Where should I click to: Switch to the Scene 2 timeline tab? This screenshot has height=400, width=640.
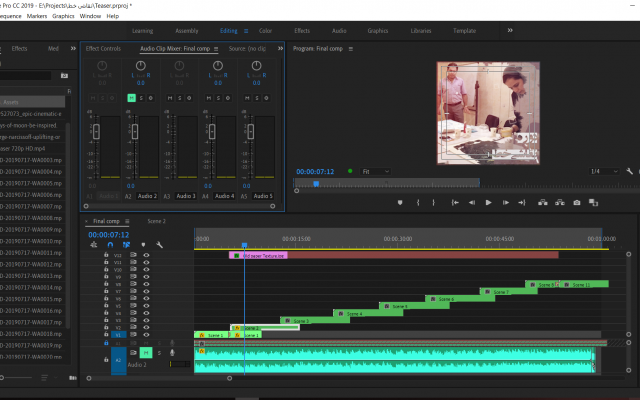156,221
